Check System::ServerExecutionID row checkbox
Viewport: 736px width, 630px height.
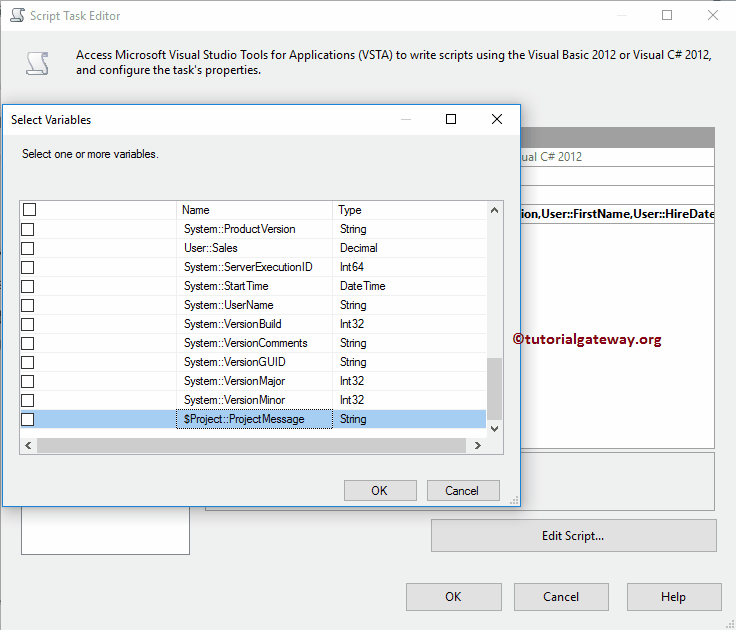pyautogui.click(x=28, y=267)
